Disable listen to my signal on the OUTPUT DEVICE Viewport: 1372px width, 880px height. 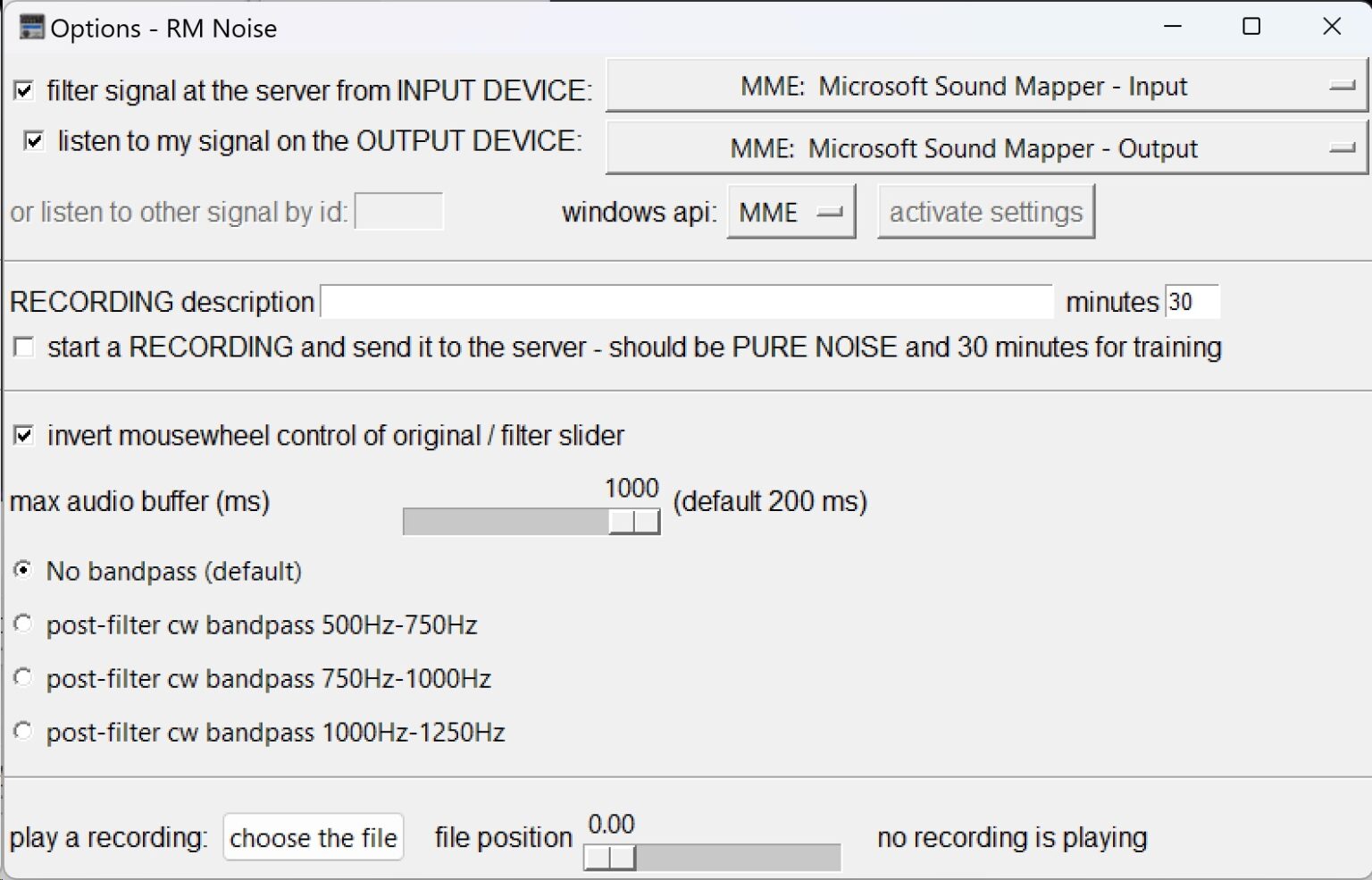click(34, 139)
